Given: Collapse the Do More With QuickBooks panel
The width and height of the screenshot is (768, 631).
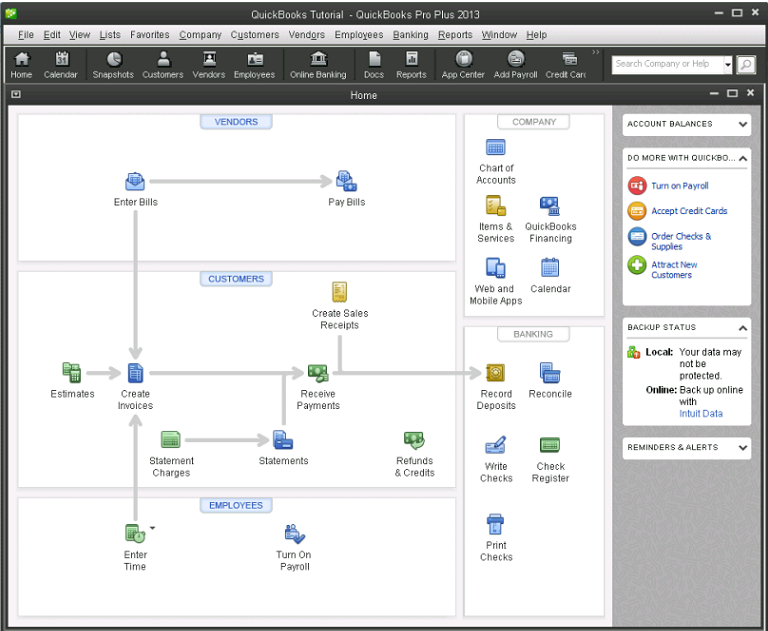Looking at the screenshot, I should (x=743, y=158).
